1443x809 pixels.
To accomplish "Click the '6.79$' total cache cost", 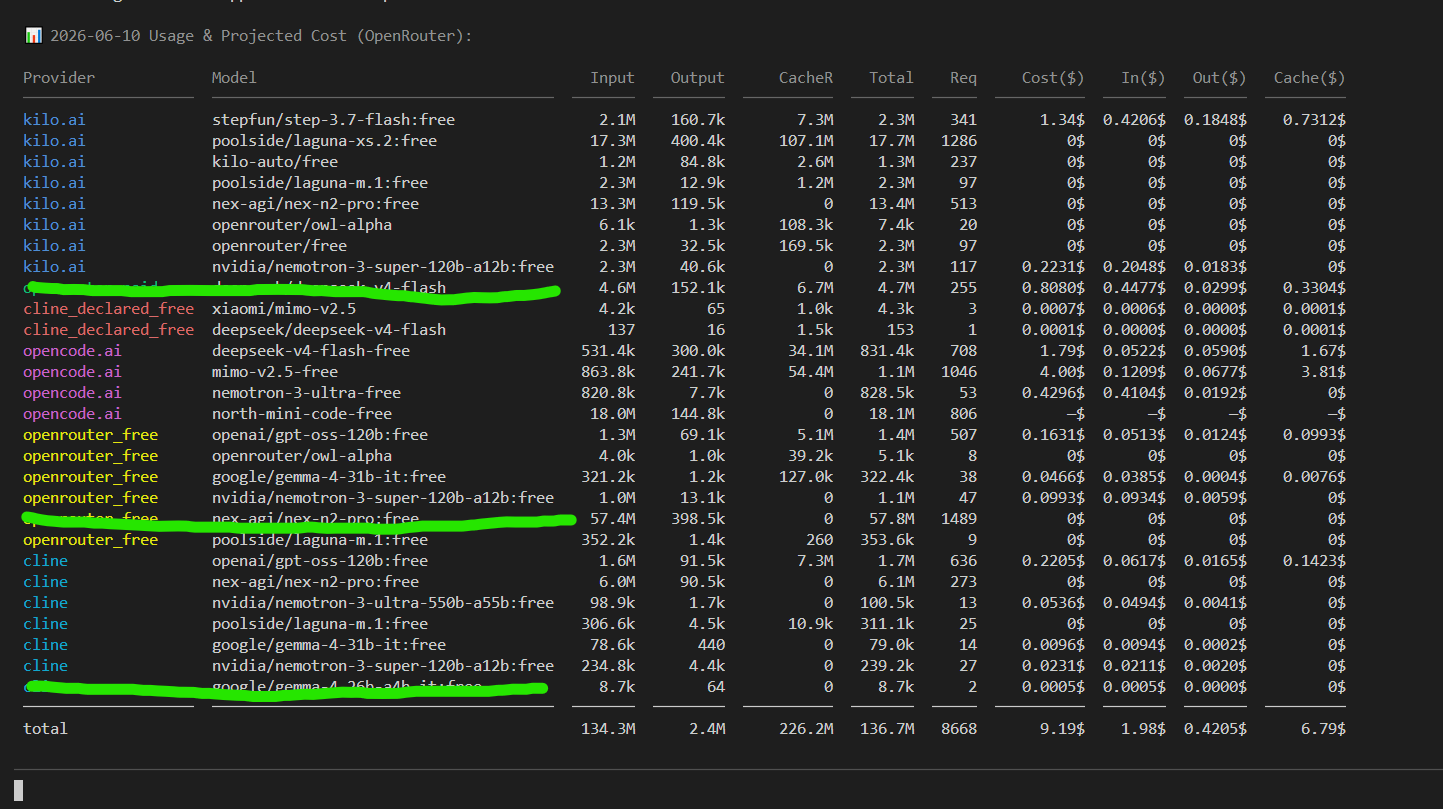I will click(1323, 729).
